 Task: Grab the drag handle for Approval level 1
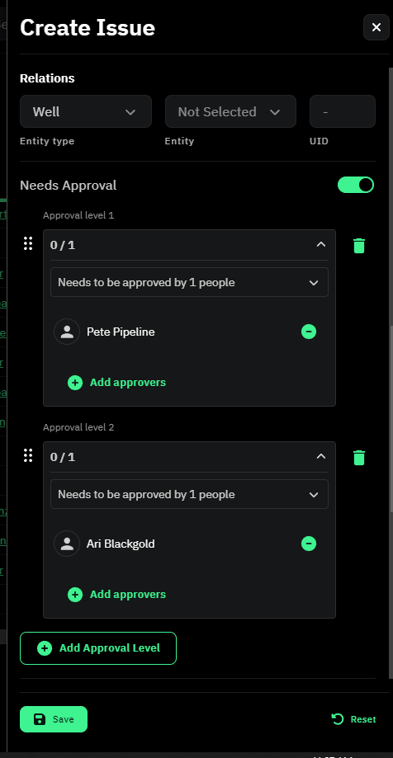(28, 244)
